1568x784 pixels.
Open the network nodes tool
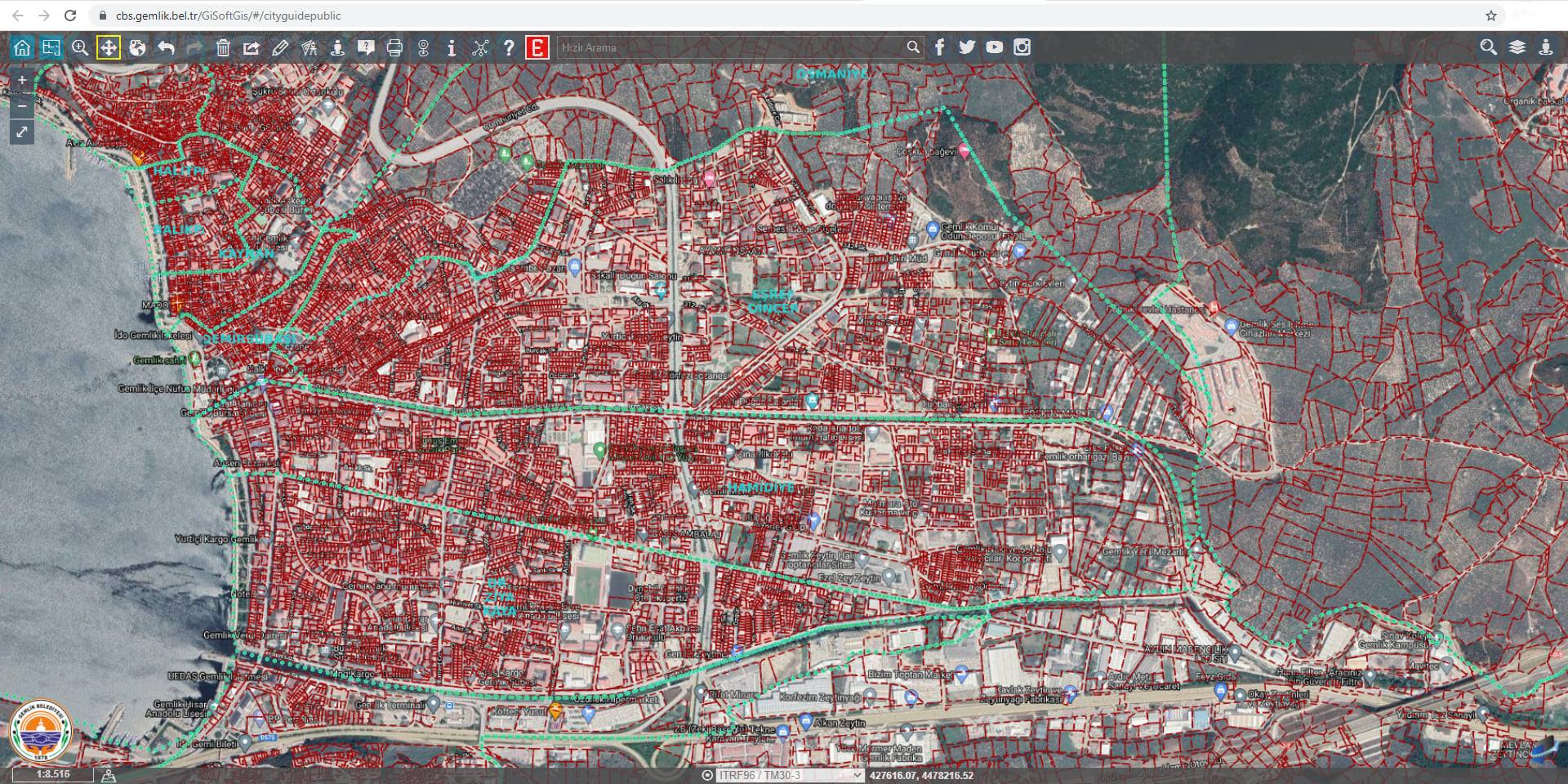(480, 47)
